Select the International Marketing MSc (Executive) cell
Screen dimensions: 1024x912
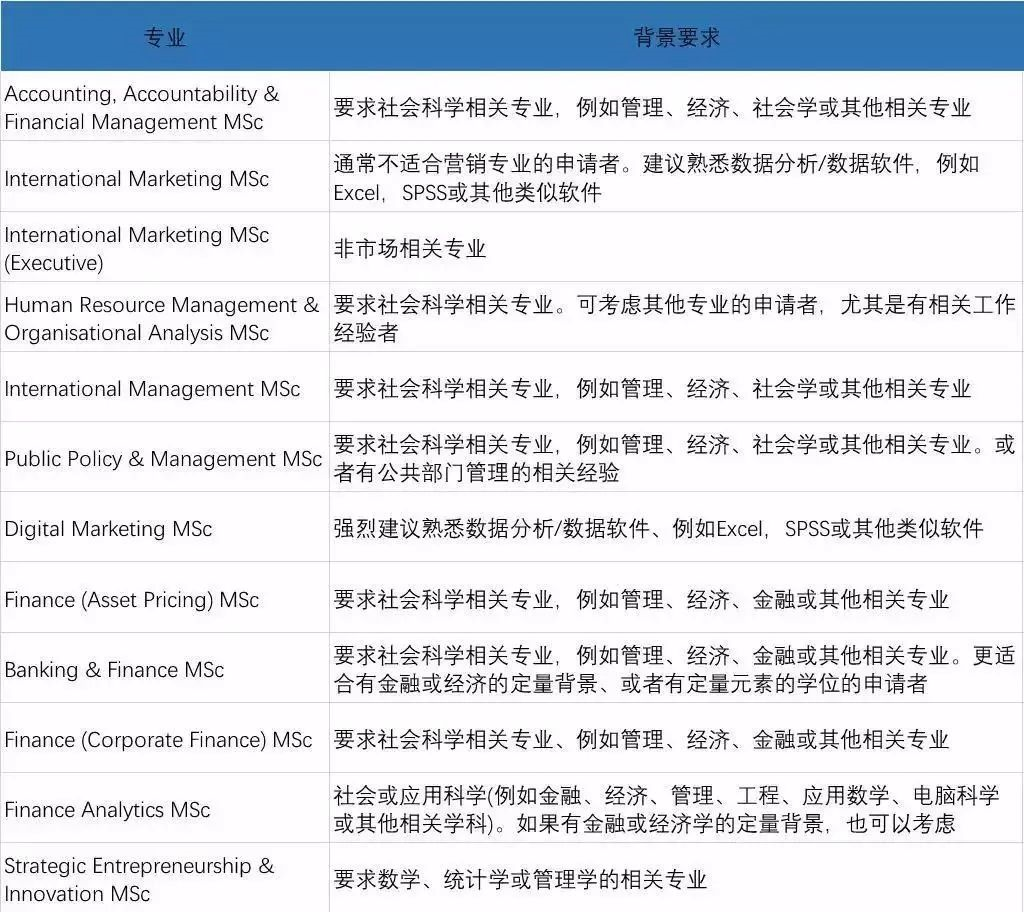(137, 249)
